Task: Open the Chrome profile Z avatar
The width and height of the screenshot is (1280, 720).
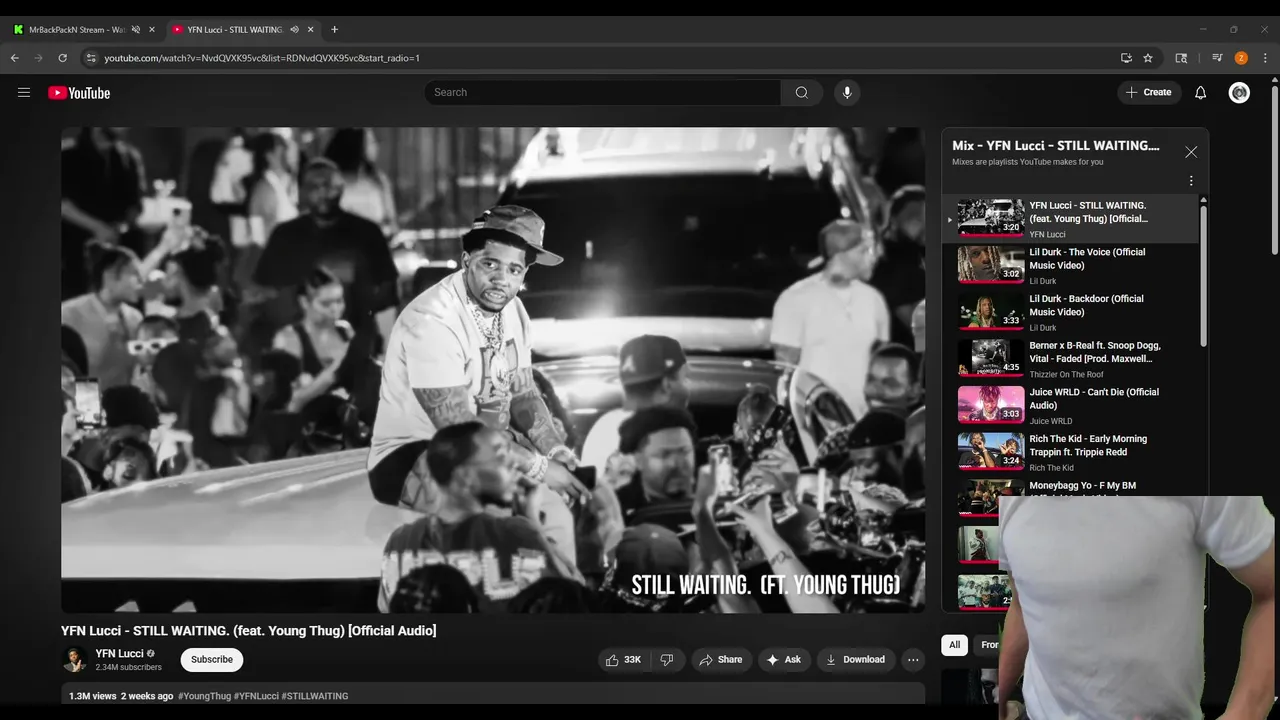Action: coord(1241,58)
